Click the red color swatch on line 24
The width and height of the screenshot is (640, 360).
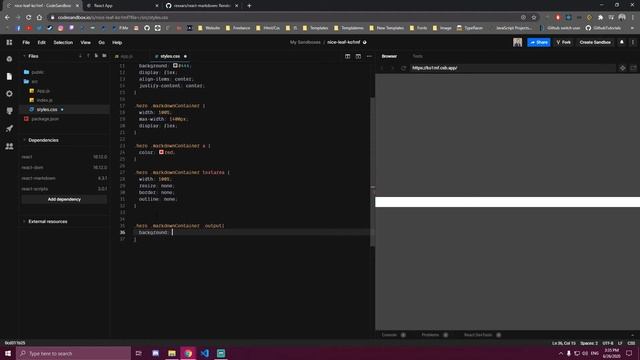(161, 152)
